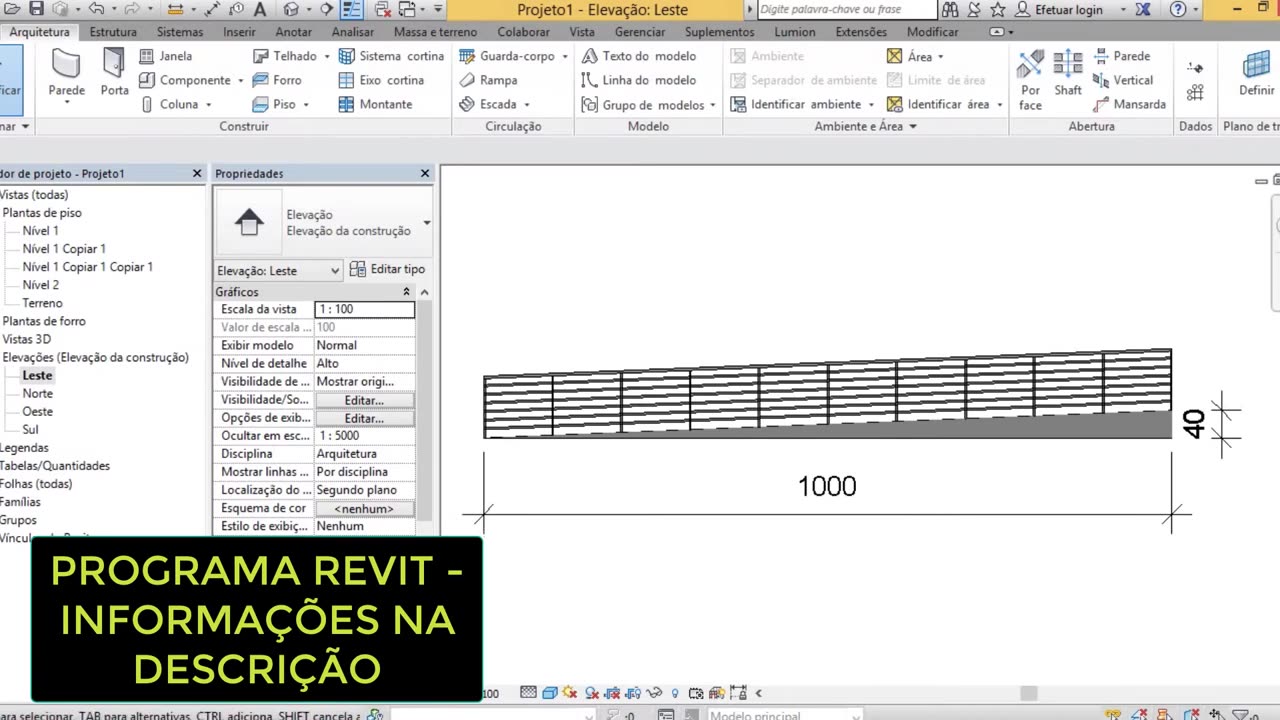Click the Save icon in quick access toolbar

click(x=36, y=9)
